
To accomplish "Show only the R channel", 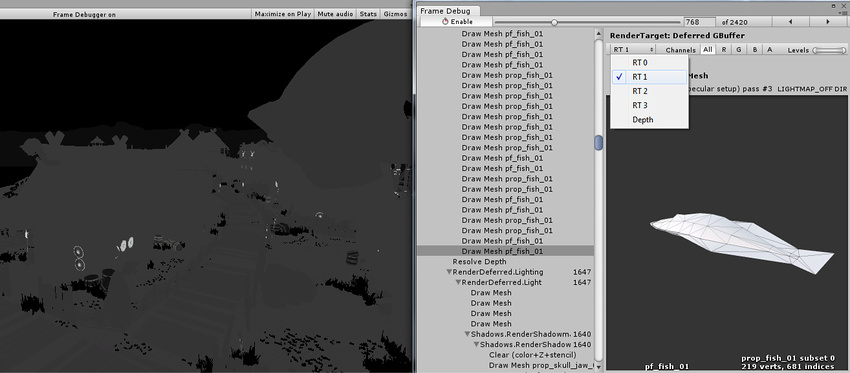I will 724,50.
